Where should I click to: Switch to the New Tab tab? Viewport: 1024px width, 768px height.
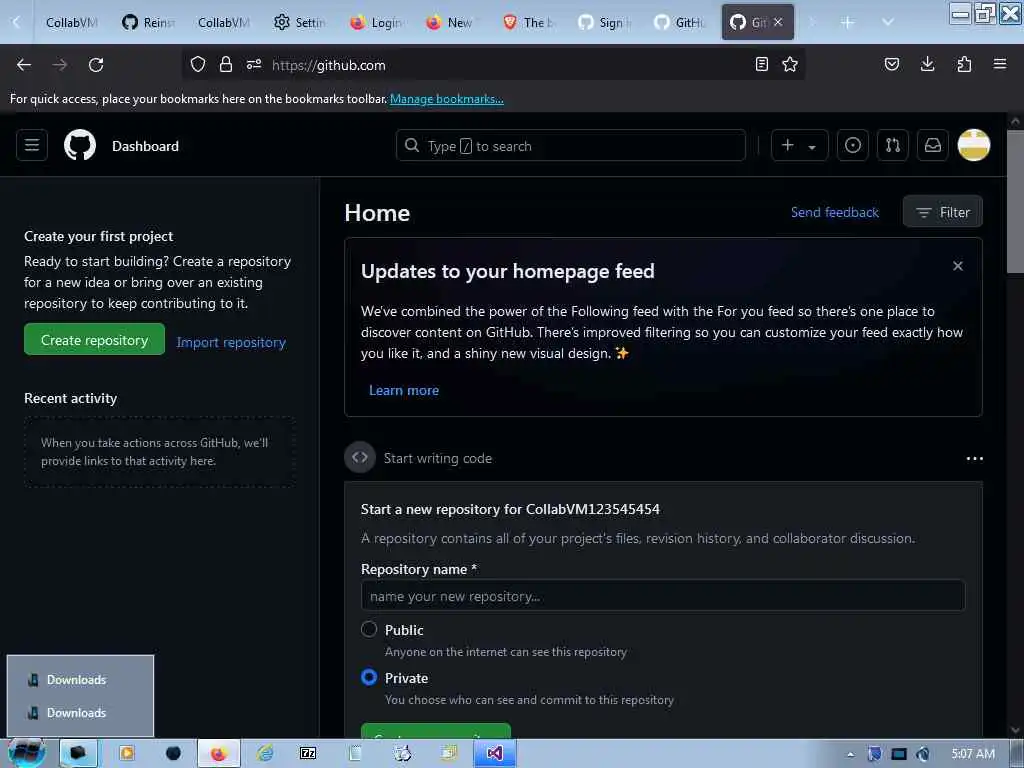click(x=451, y=22)
